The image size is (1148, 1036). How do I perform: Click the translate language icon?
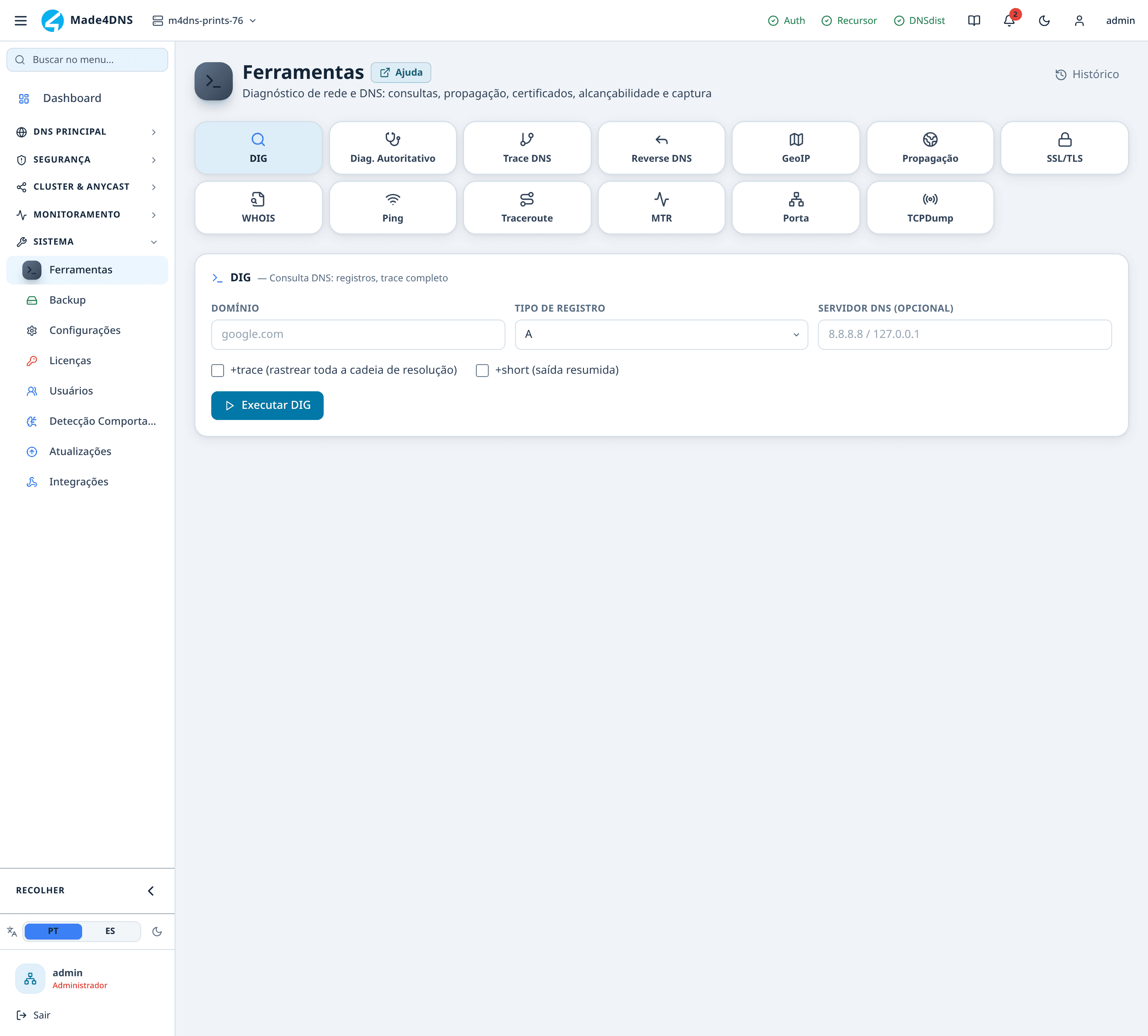click(x=12, y=932)
